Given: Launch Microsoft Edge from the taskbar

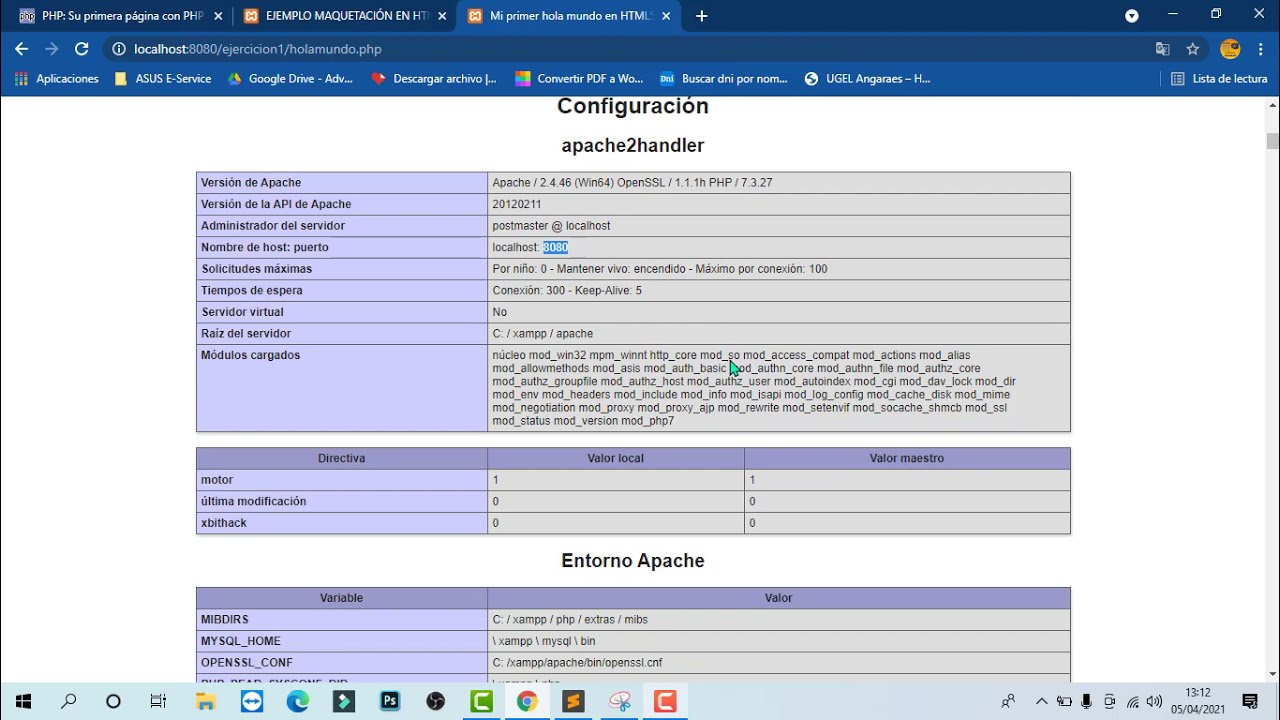Looking at the screenshot, I should pyautogui.click(x=297, y=701).
